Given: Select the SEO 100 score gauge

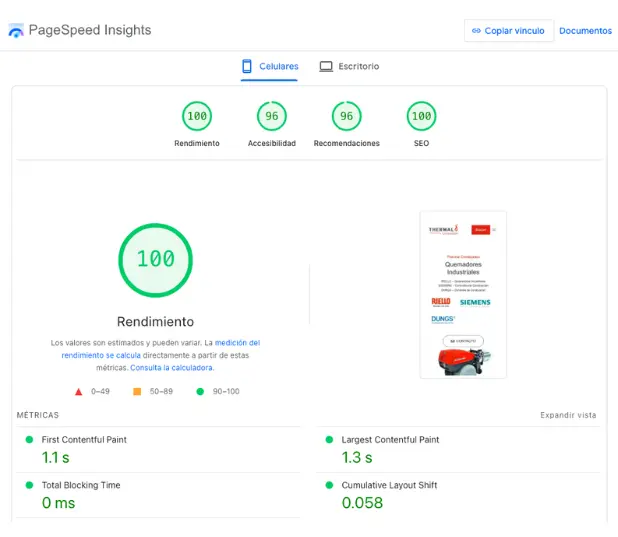Looking at the screenshot, I should (421, 116).
